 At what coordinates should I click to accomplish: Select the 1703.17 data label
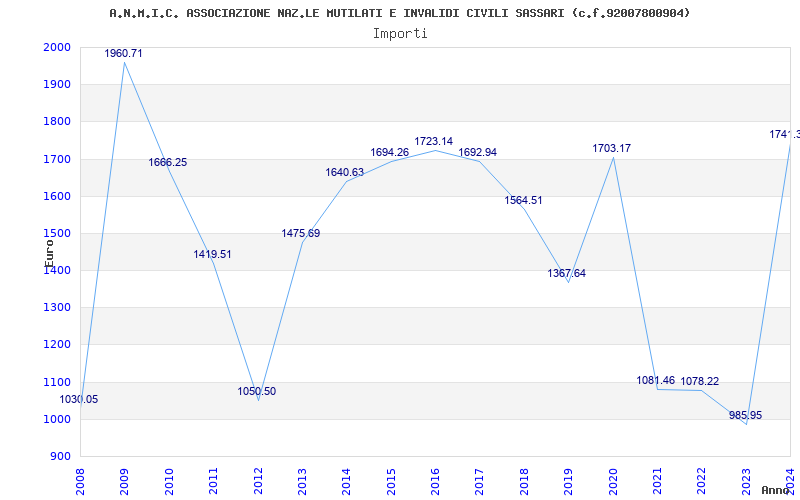point(612,148)
